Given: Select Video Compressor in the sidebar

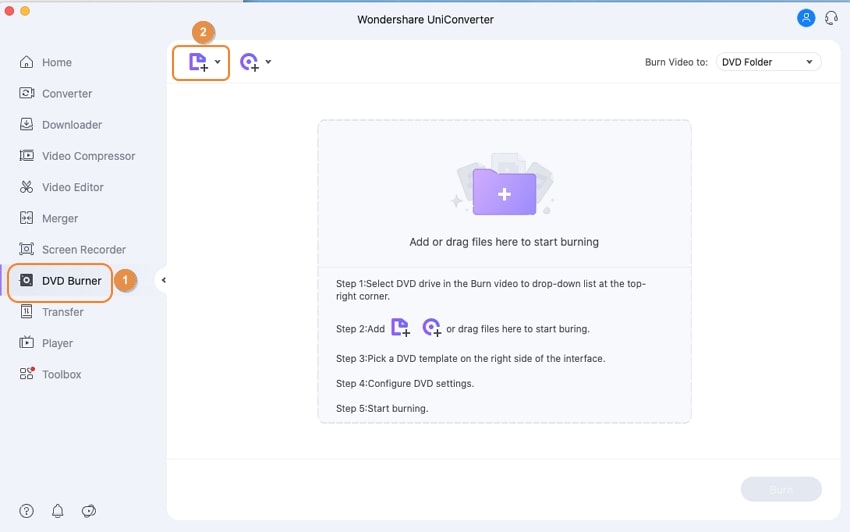Looking at the screenshot, I should pos(89,156).
